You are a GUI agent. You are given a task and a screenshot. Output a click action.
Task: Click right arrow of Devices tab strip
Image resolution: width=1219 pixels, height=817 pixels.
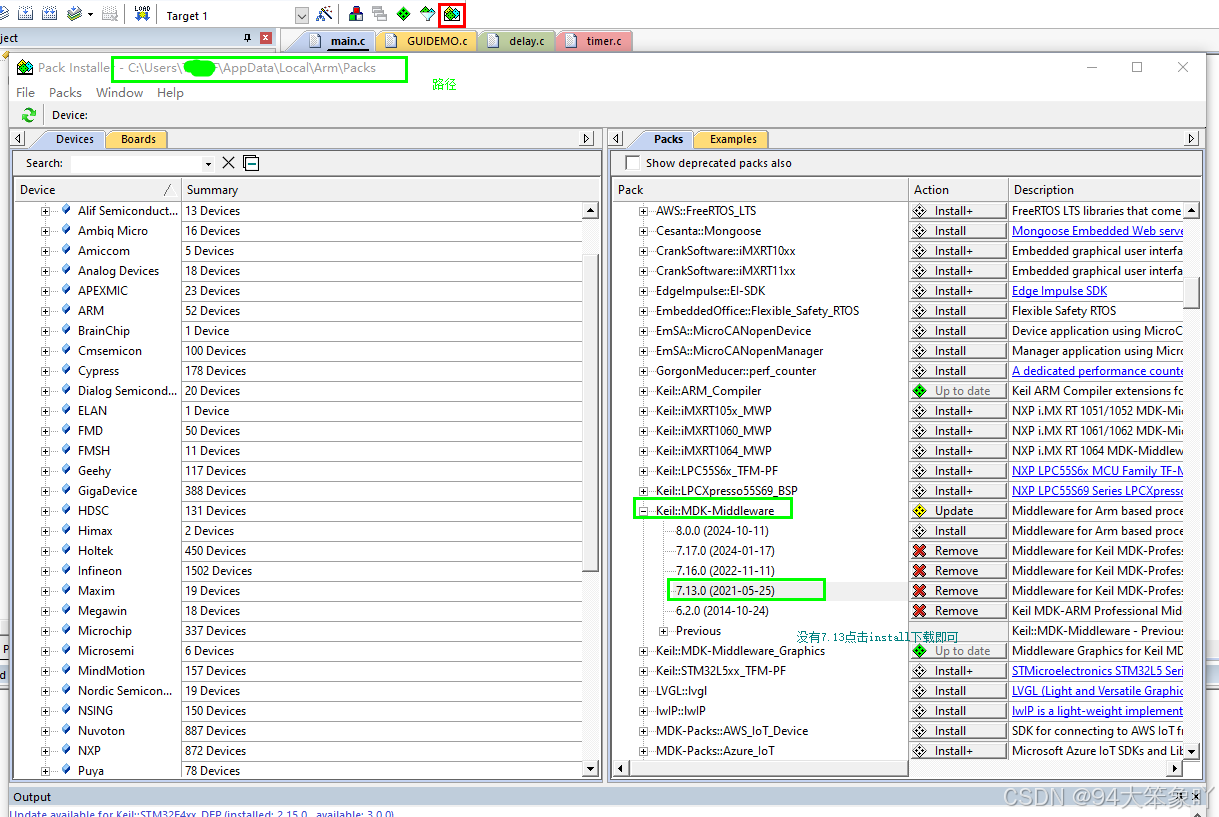coord(587,139)
